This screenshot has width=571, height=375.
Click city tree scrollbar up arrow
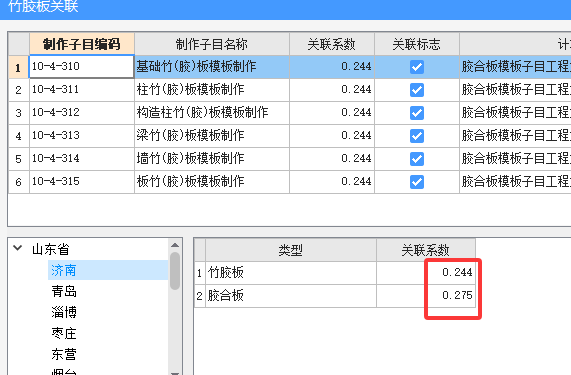coord(175,245)
